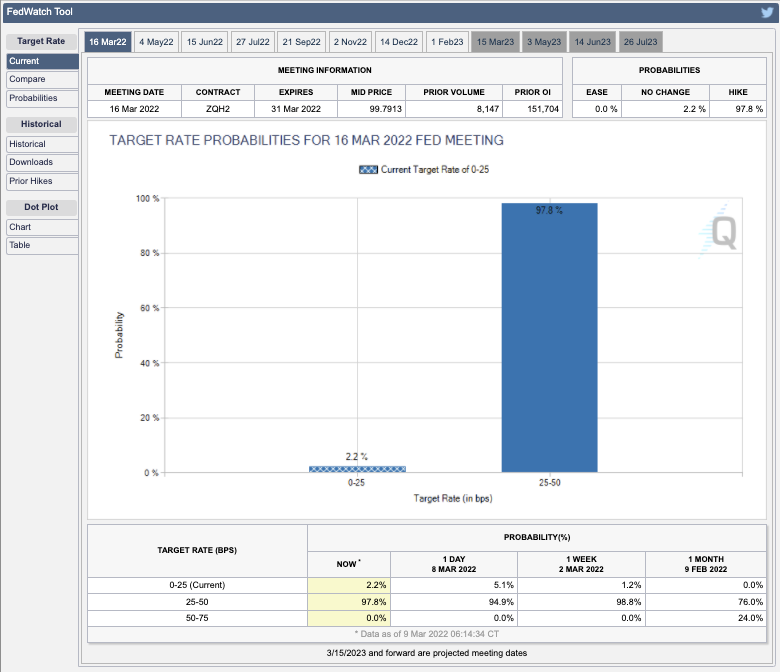The image size is (780, 672).
Task: Open Probabilities in the Target Rate section
Action: click(42, 98)
